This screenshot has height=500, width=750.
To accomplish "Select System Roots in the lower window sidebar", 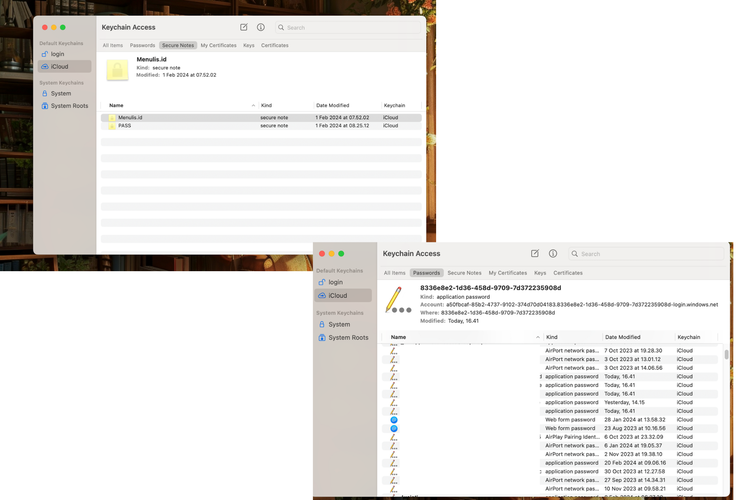I will coord(348,338).
